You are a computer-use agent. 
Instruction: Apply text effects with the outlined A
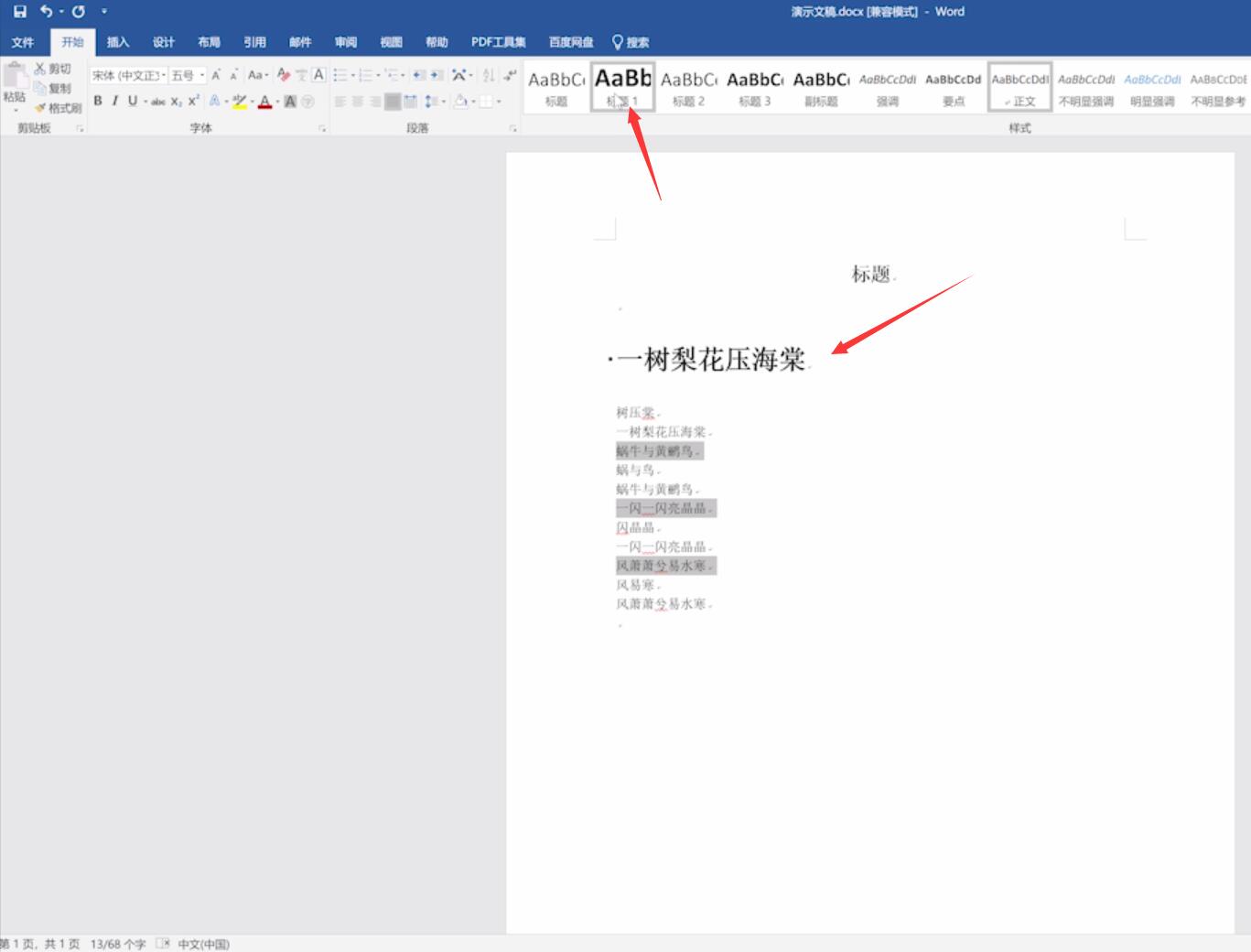click(x=215, y=102)
